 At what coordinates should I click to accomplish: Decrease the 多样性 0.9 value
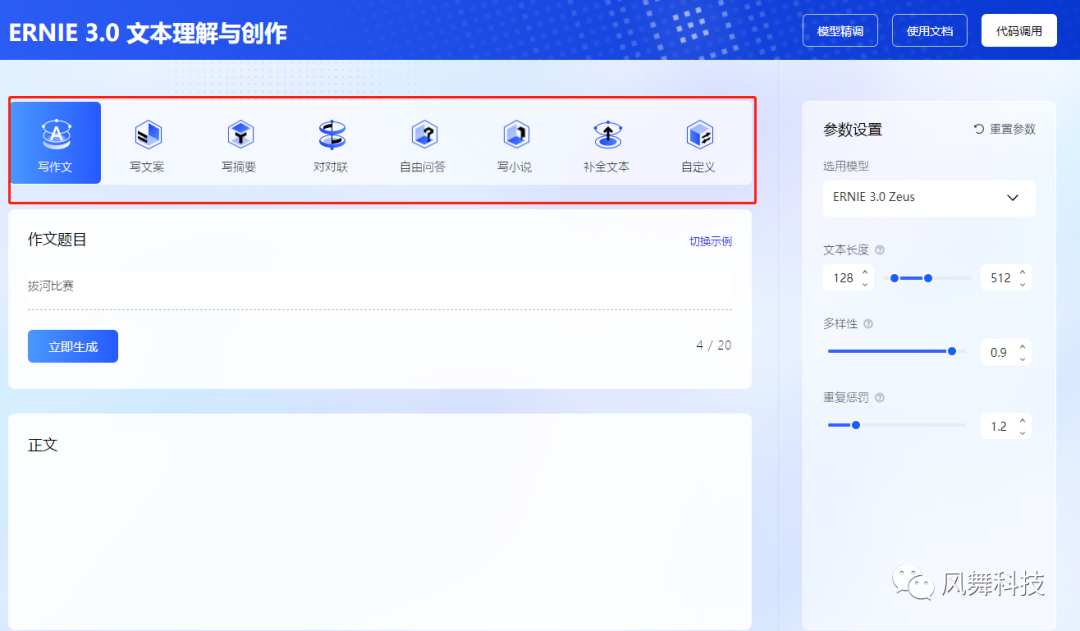pos(1022,358)
